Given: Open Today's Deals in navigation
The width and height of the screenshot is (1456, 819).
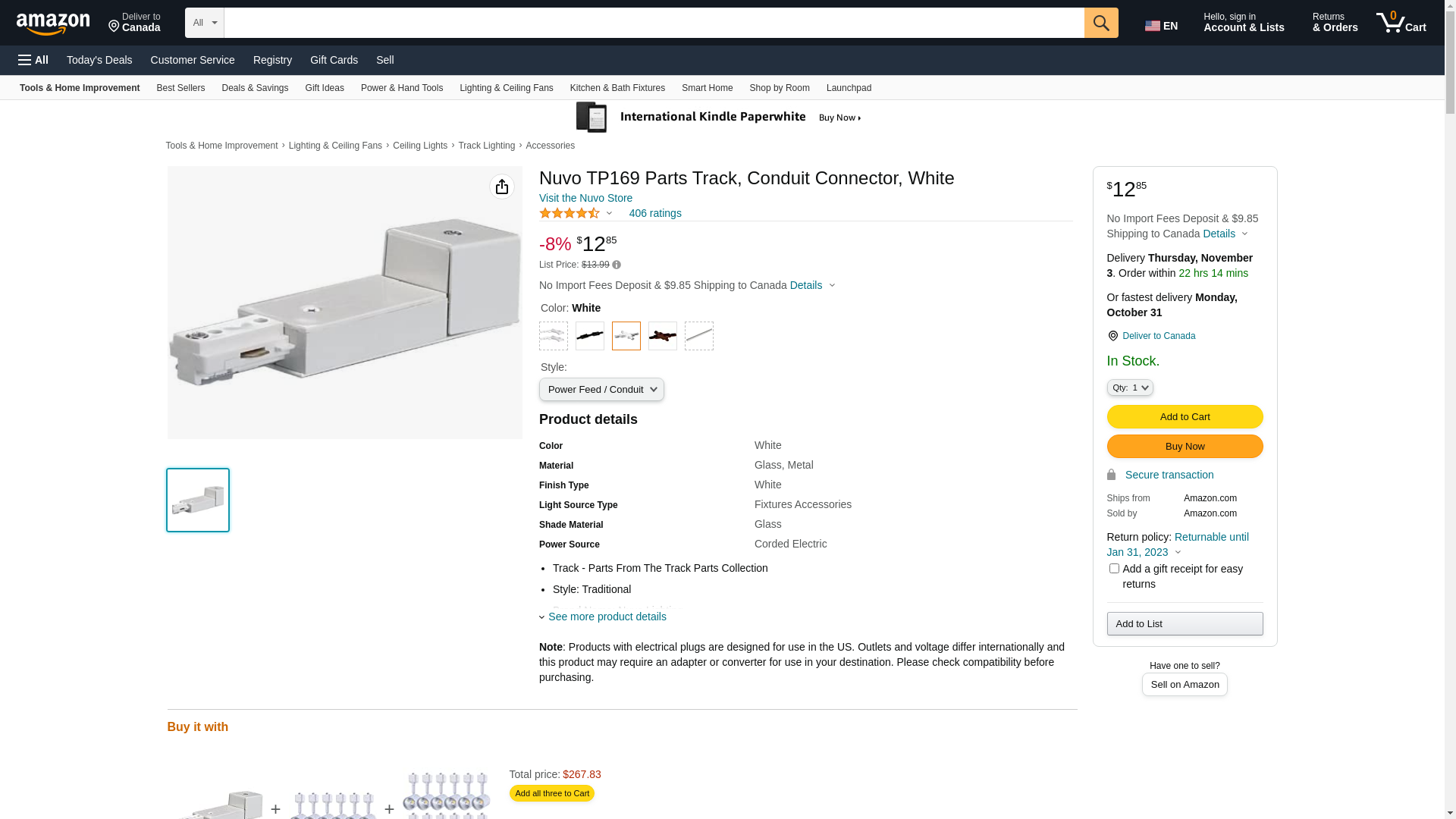Looking at the screenshot, I should click(99, 60).
